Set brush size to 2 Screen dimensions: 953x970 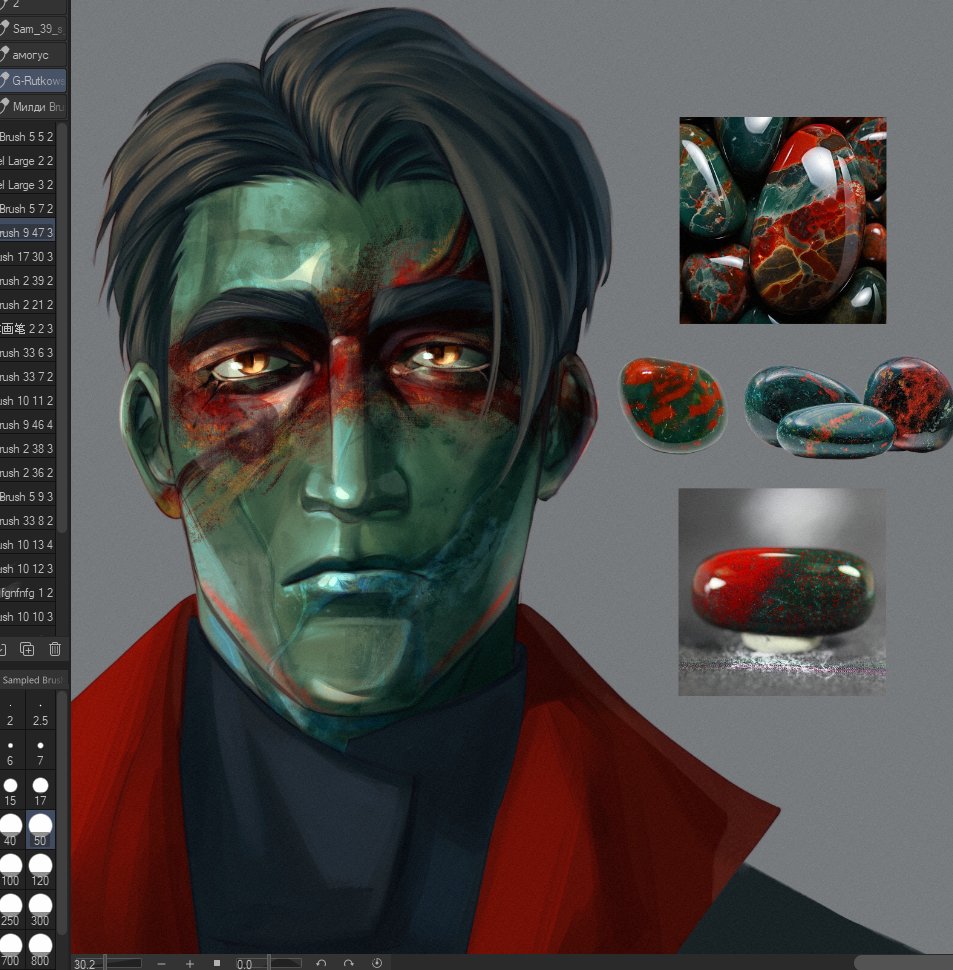point(11,712)
